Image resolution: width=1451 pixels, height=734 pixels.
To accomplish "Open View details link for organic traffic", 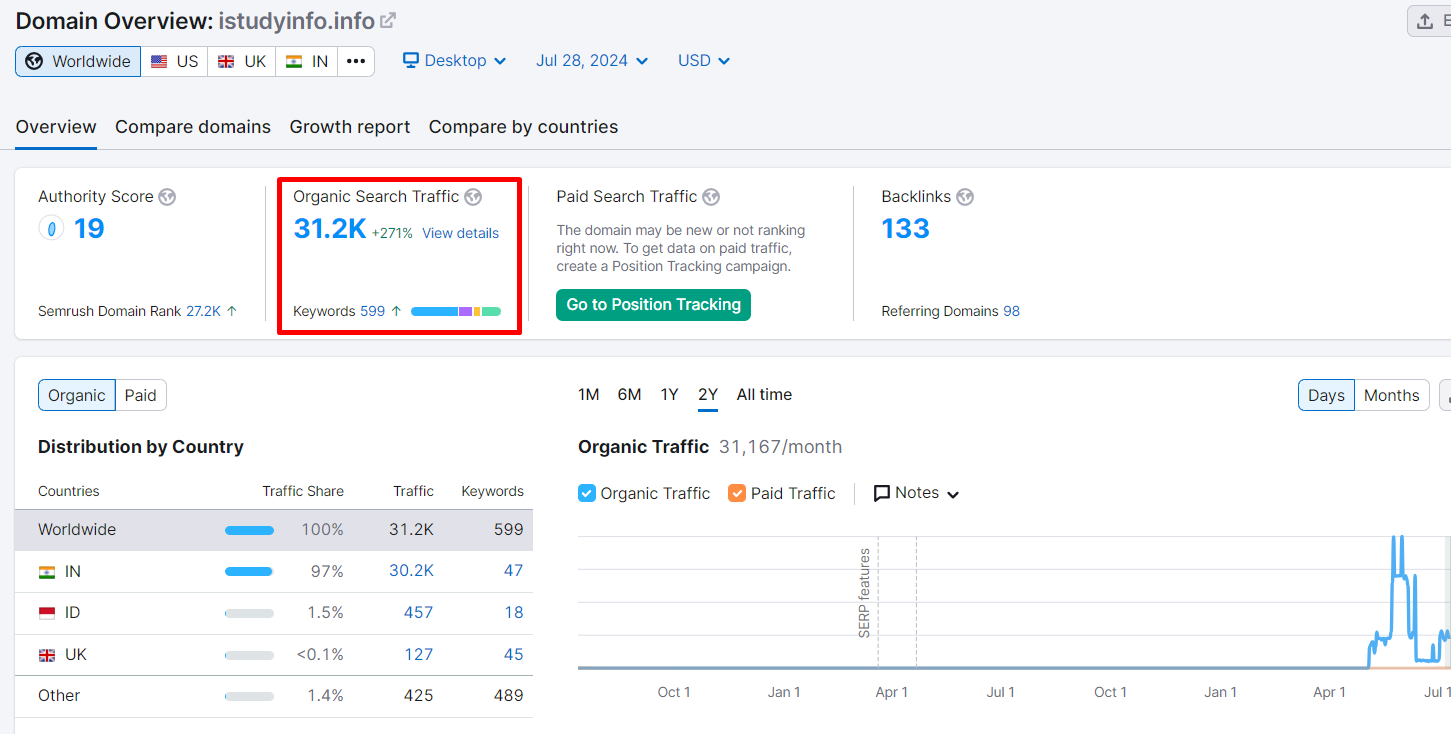I will 460,233.
